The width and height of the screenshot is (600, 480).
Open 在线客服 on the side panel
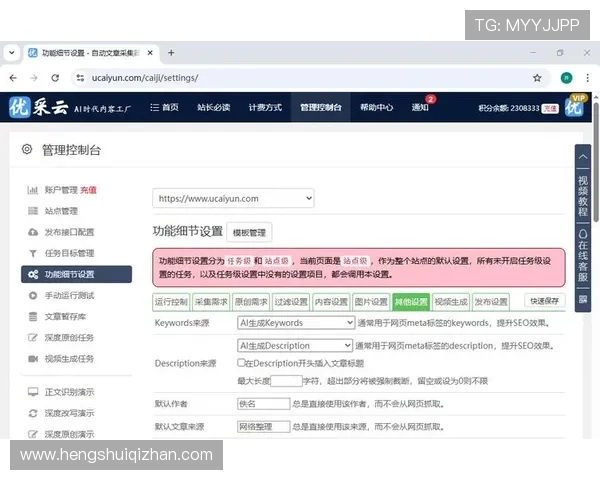coord(583,256)
